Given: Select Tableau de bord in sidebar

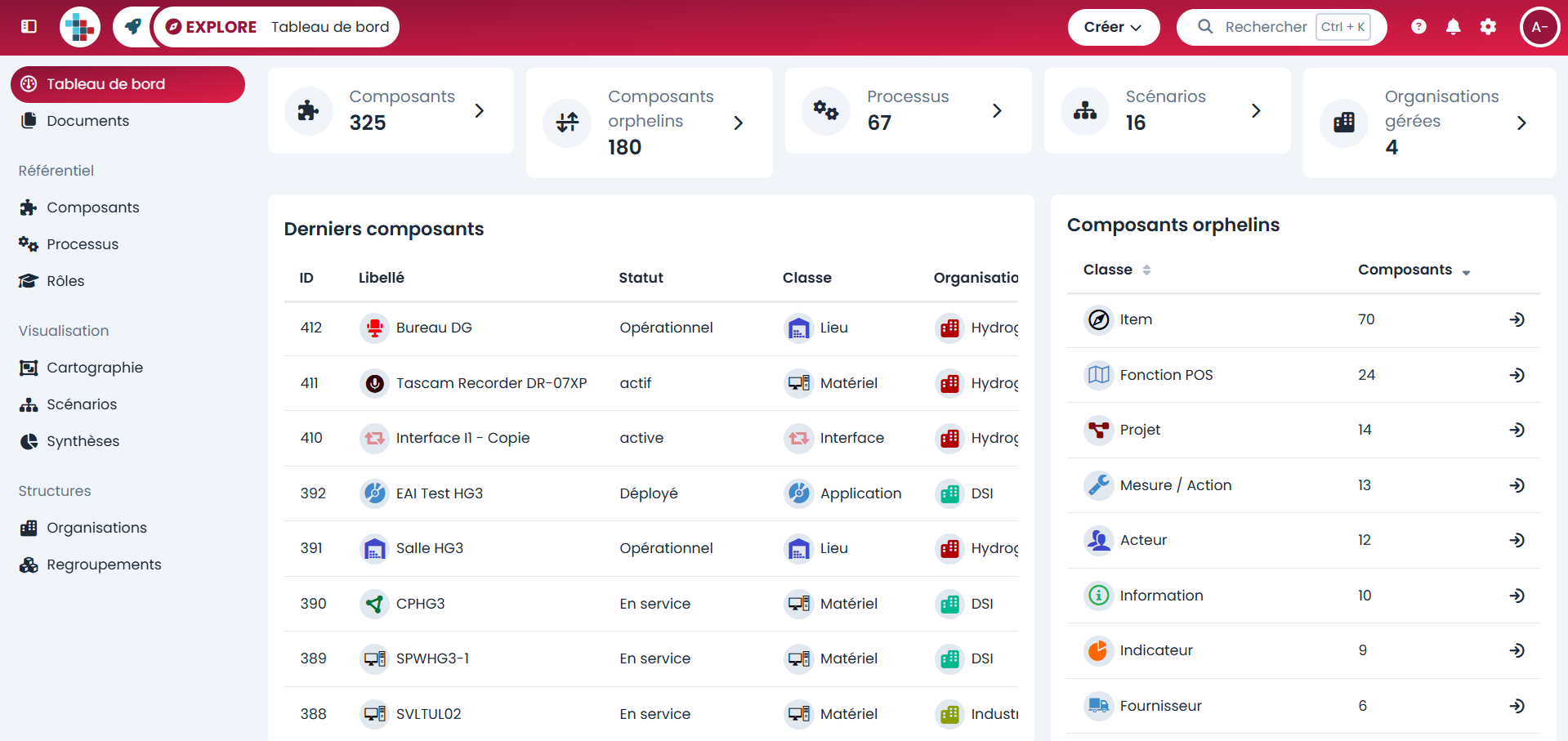Looking at the screenshot, I should click(127, 84).
